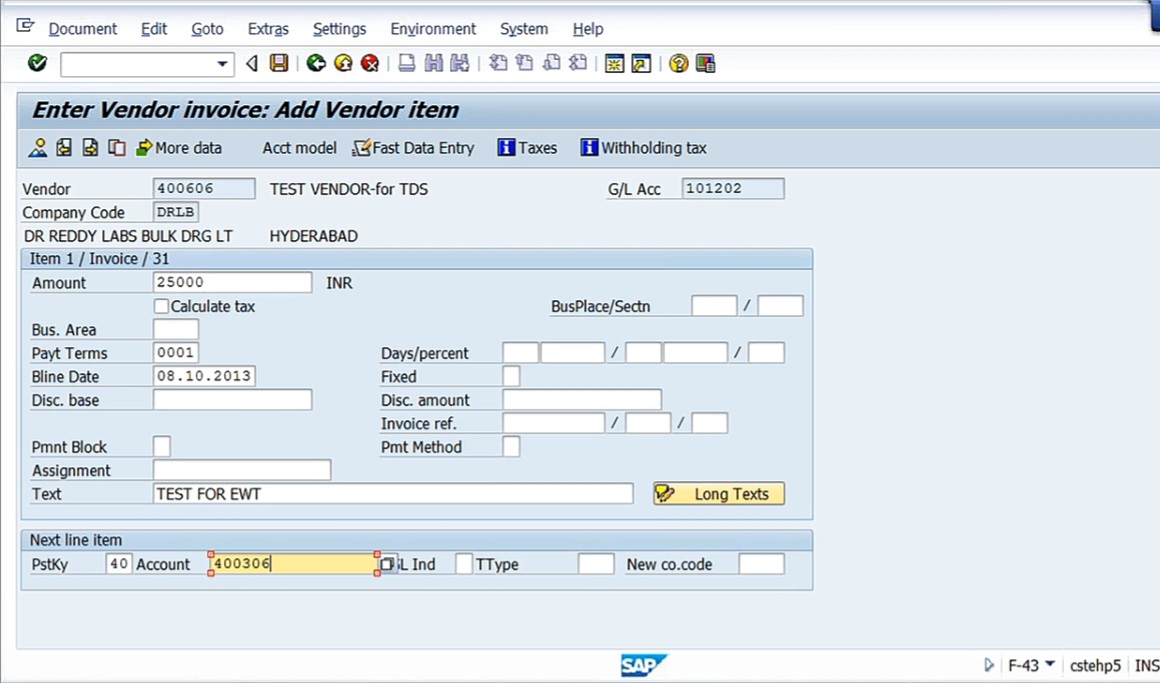Click the First Page icon

(499, 63)
